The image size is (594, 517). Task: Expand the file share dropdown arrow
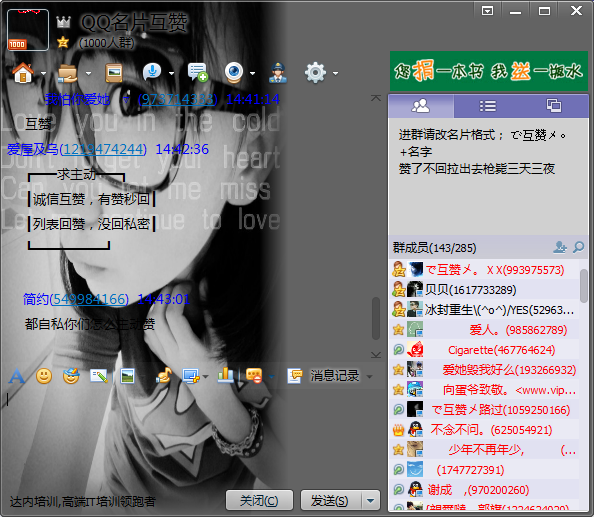click(88, 73)
